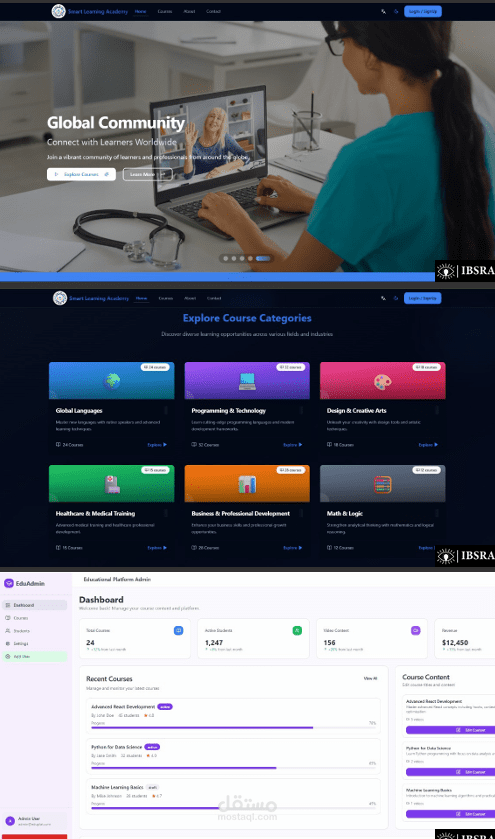Image resolution: width=495 pixels, height=839 pixels.
Task: Open Explore link under Healthcare & Medical Training
Action: pyautogui.click(x=157, y=548)
